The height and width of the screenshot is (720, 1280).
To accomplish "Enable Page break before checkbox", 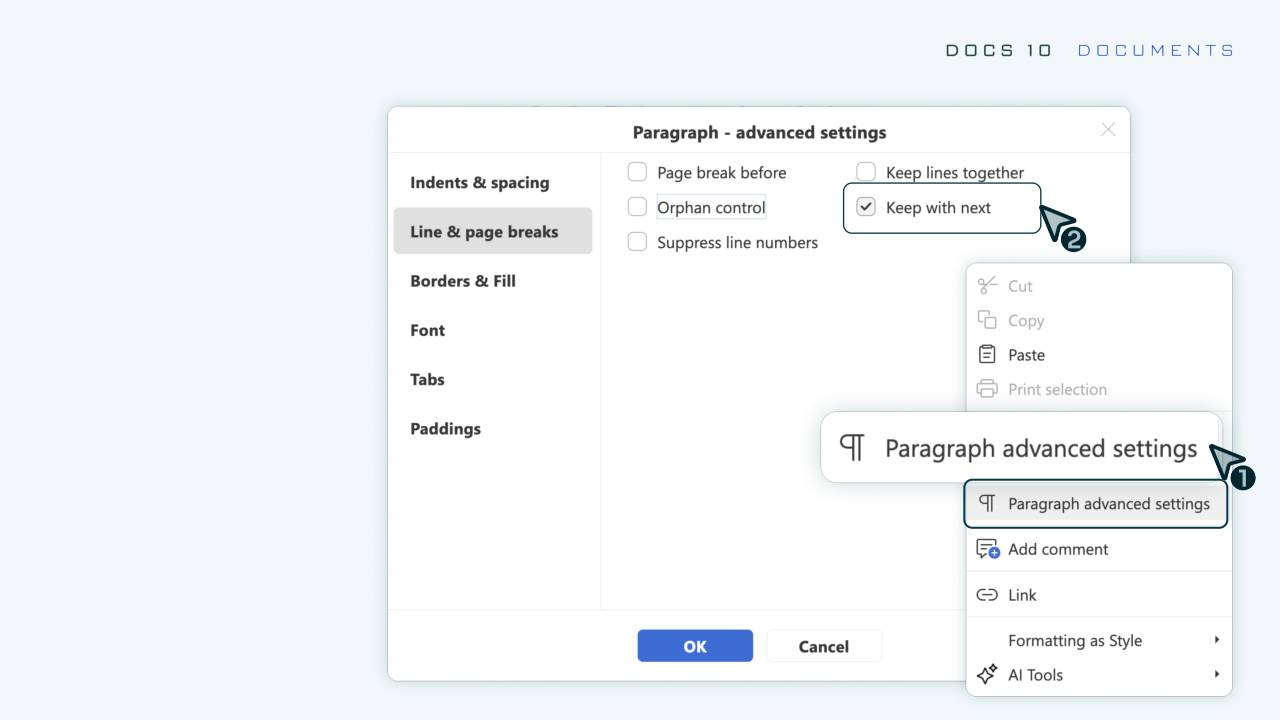I will click(x=637, y=172).
